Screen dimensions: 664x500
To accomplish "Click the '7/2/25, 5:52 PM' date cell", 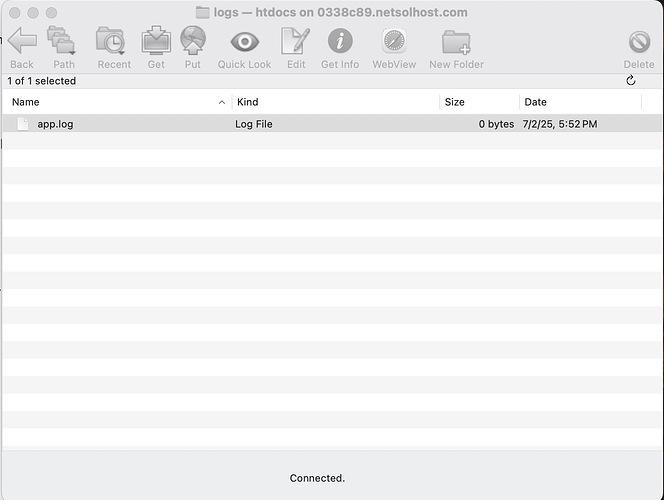I will click(x=560, y=124).
